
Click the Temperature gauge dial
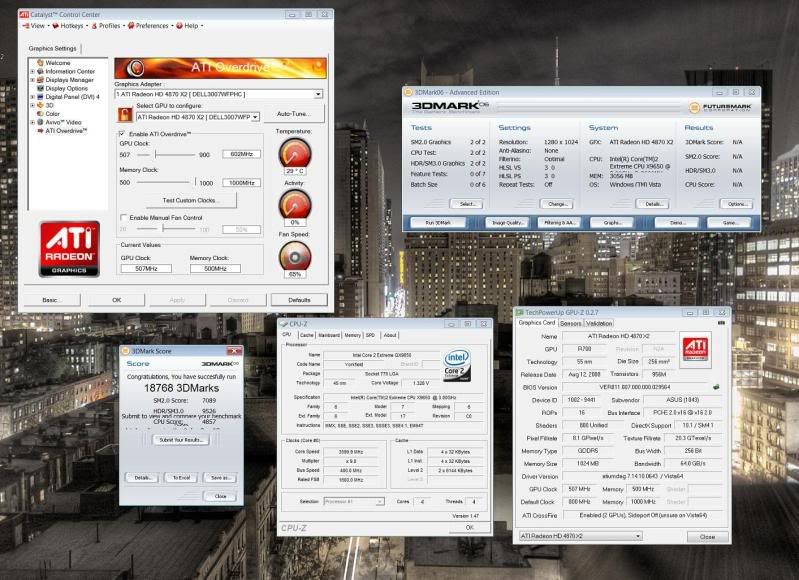tap(295, 152)
